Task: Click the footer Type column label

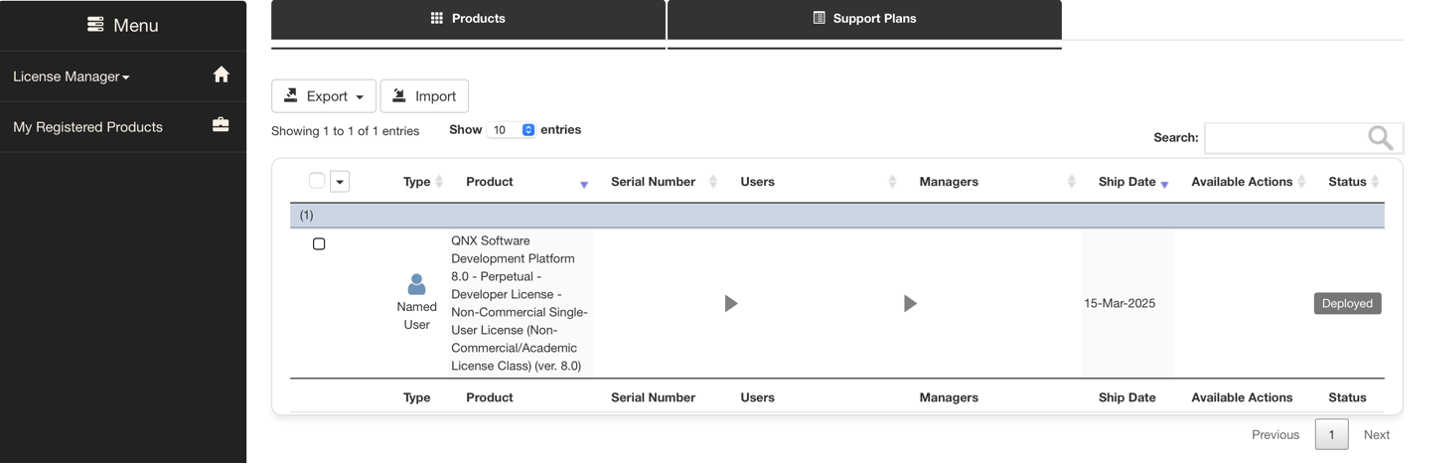Action: 416,397
